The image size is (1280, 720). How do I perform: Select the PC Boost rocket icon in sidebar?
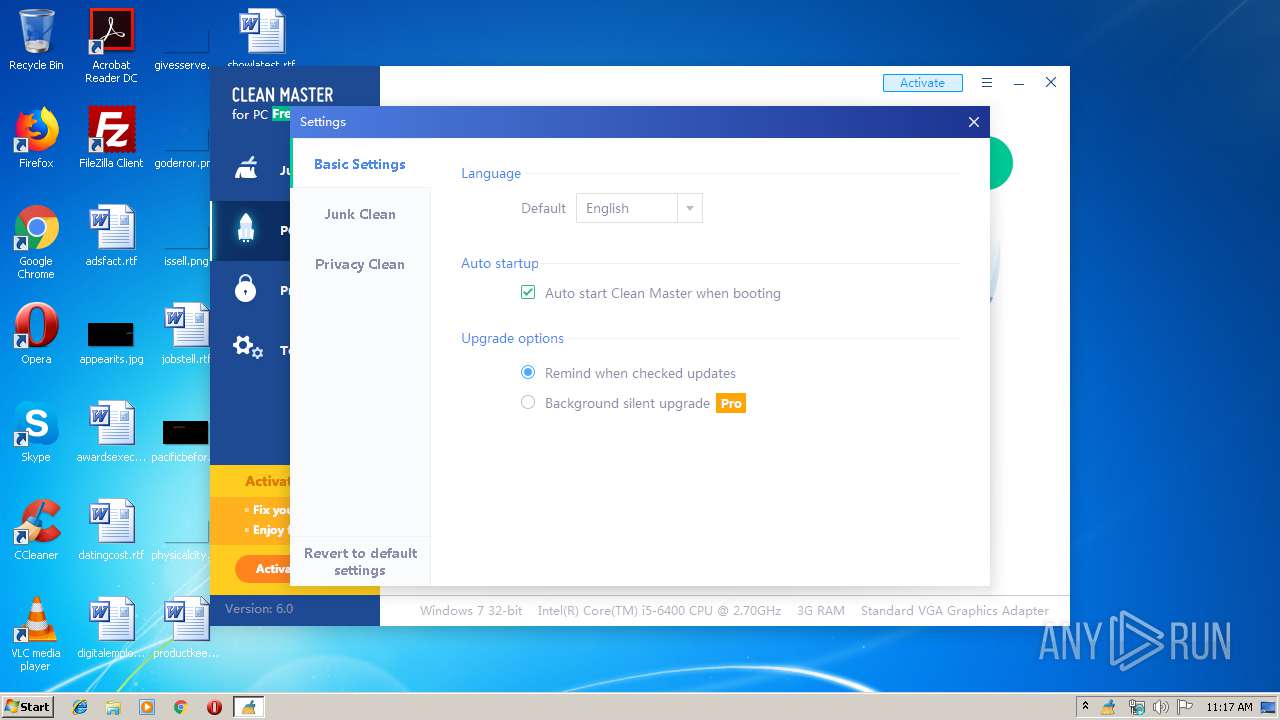246,229
